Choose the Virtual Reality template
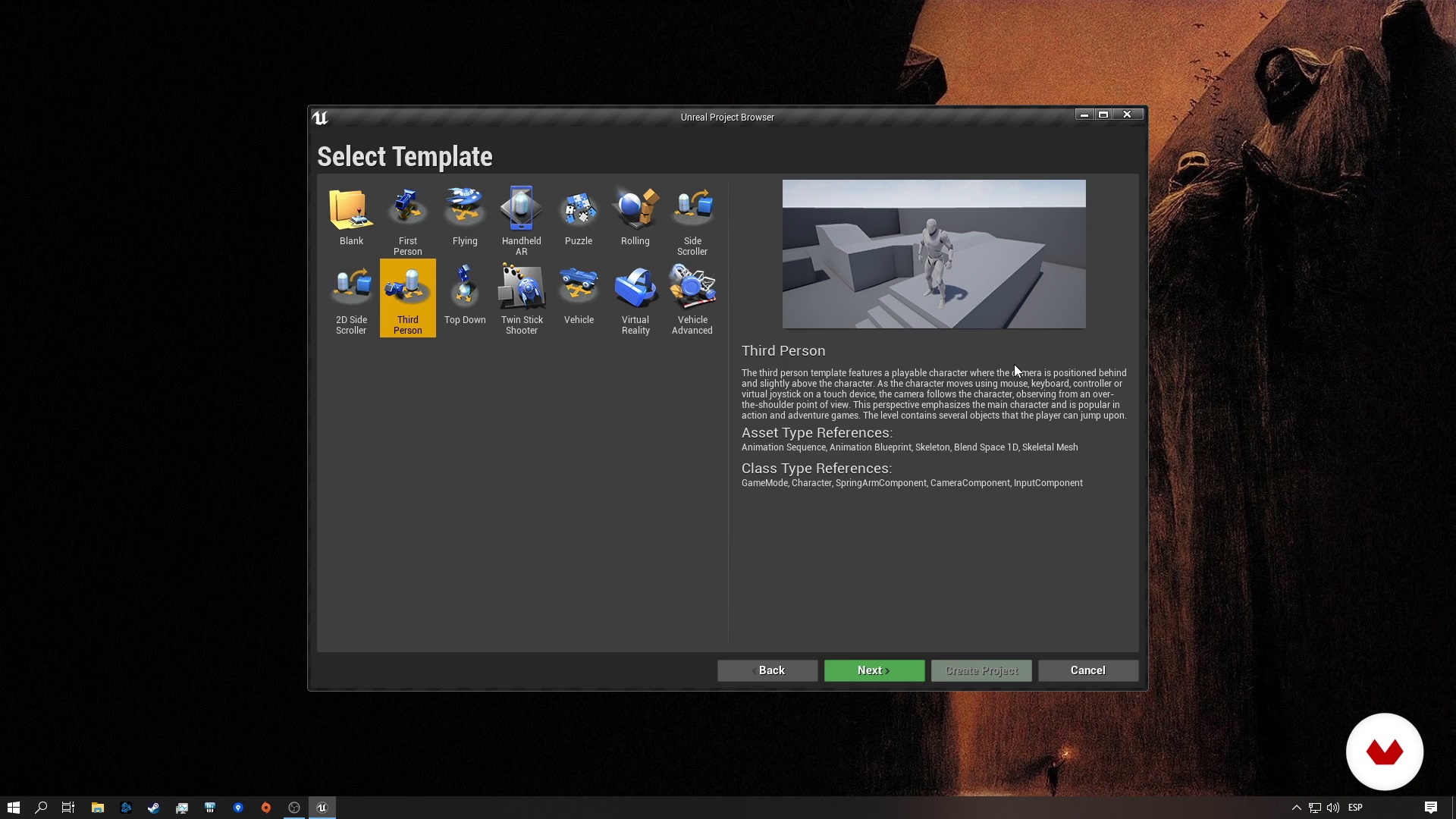This screenshot has height=819, width=1456. pos(635,289)
